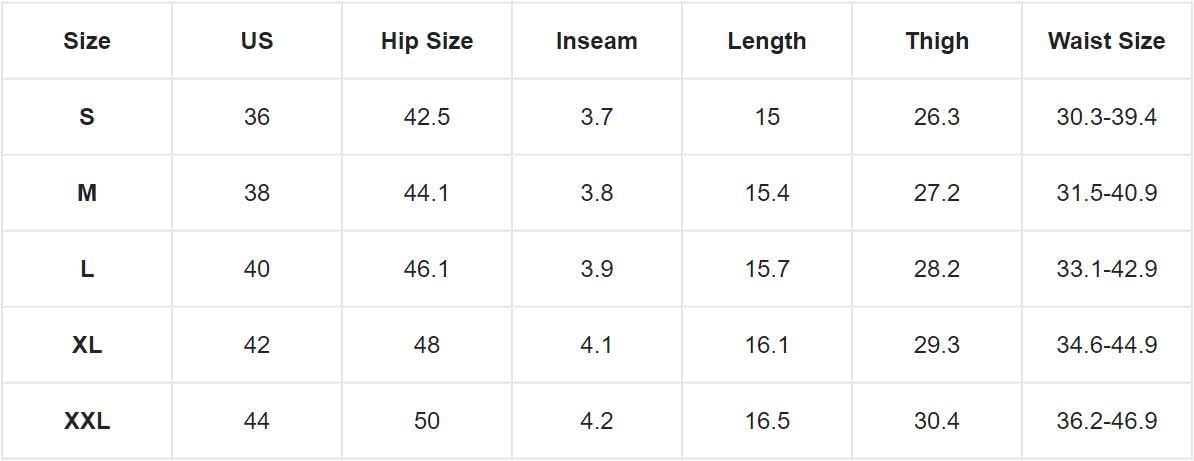
Task: Click the XL size row label
Action: tap(87, 344)
